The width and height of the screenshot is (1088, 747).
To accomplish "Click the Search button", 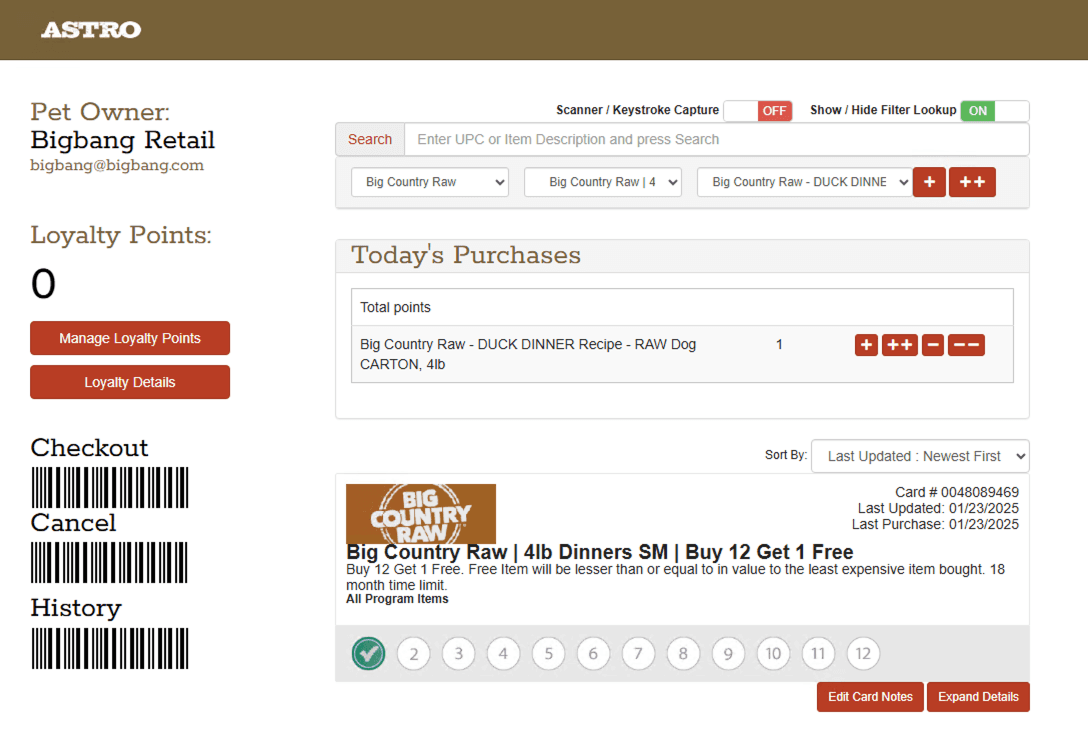I will coord(370,139).
